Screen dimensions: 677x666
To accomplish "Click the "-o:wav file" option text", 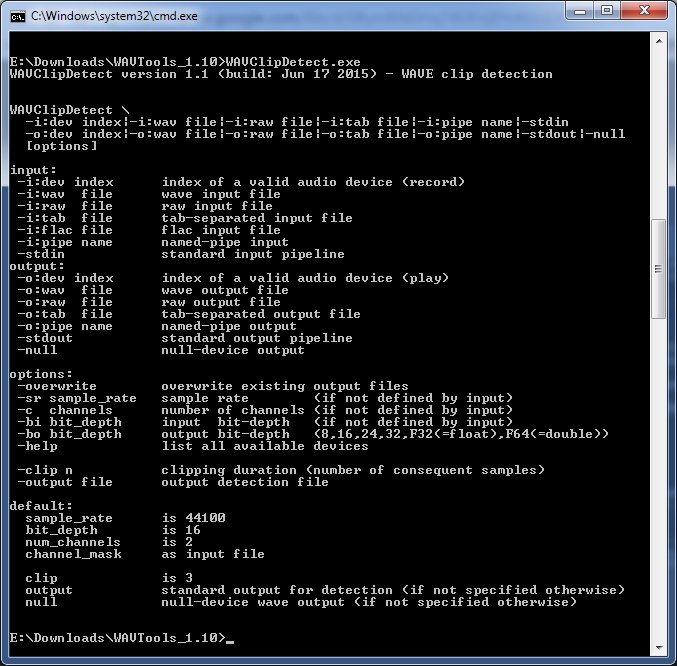I will pyautogui.click(x=66, y=290).
